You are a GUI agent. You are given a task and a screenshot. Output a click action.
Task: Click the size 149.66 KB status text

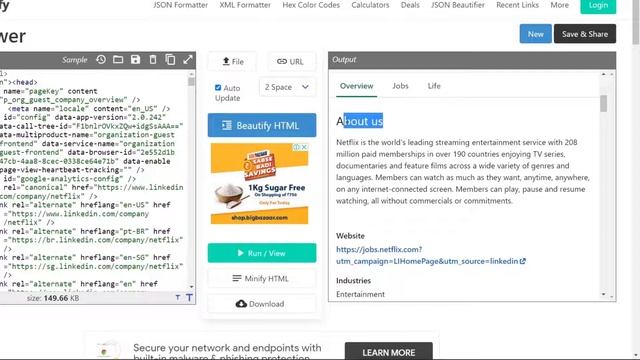(x=53, y=298)
